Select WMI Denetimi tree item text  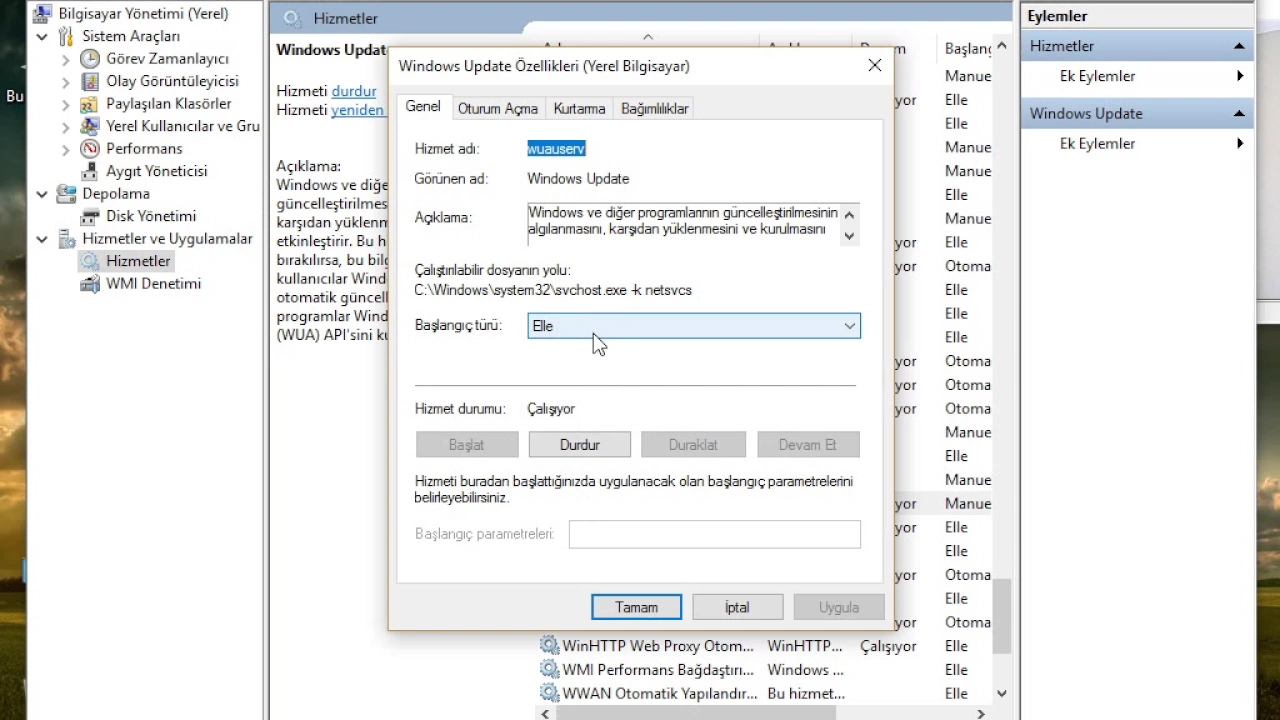154,284
